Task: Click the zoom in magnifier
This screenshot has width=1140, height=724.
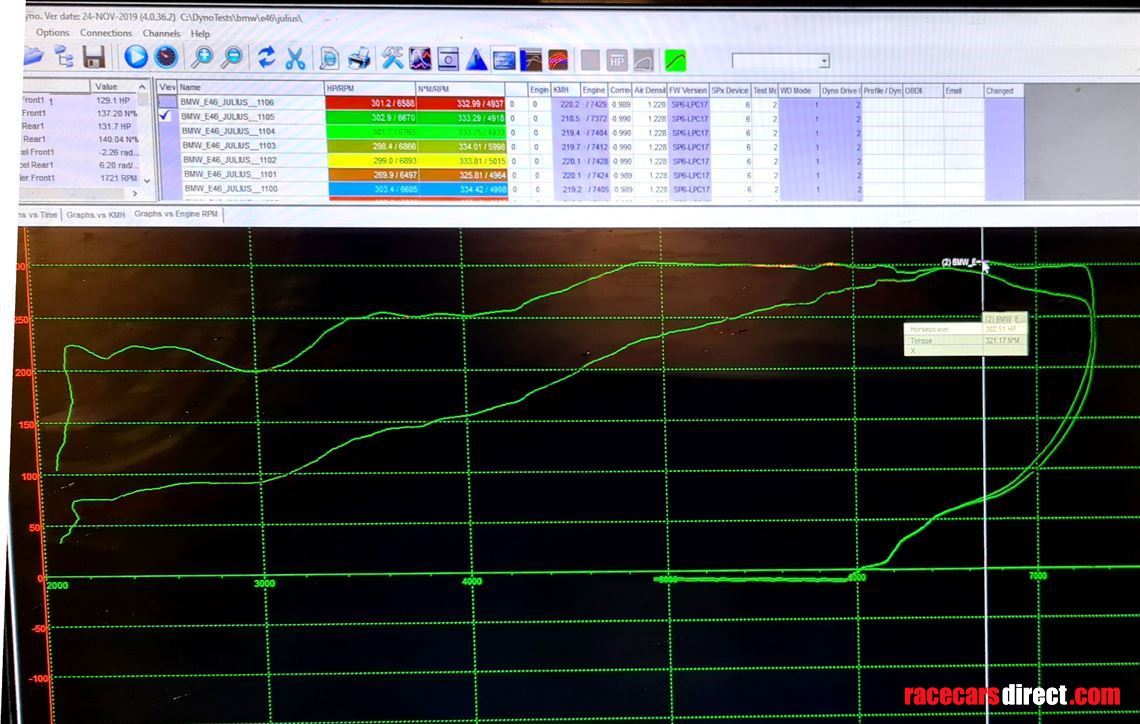Action: [201, 58]
